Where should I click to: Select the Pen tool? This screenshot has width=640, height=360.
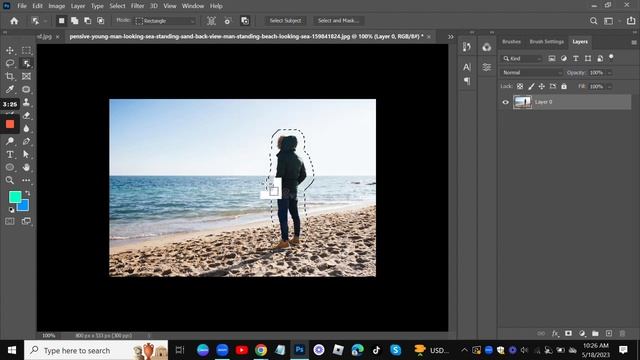(26, 141)
